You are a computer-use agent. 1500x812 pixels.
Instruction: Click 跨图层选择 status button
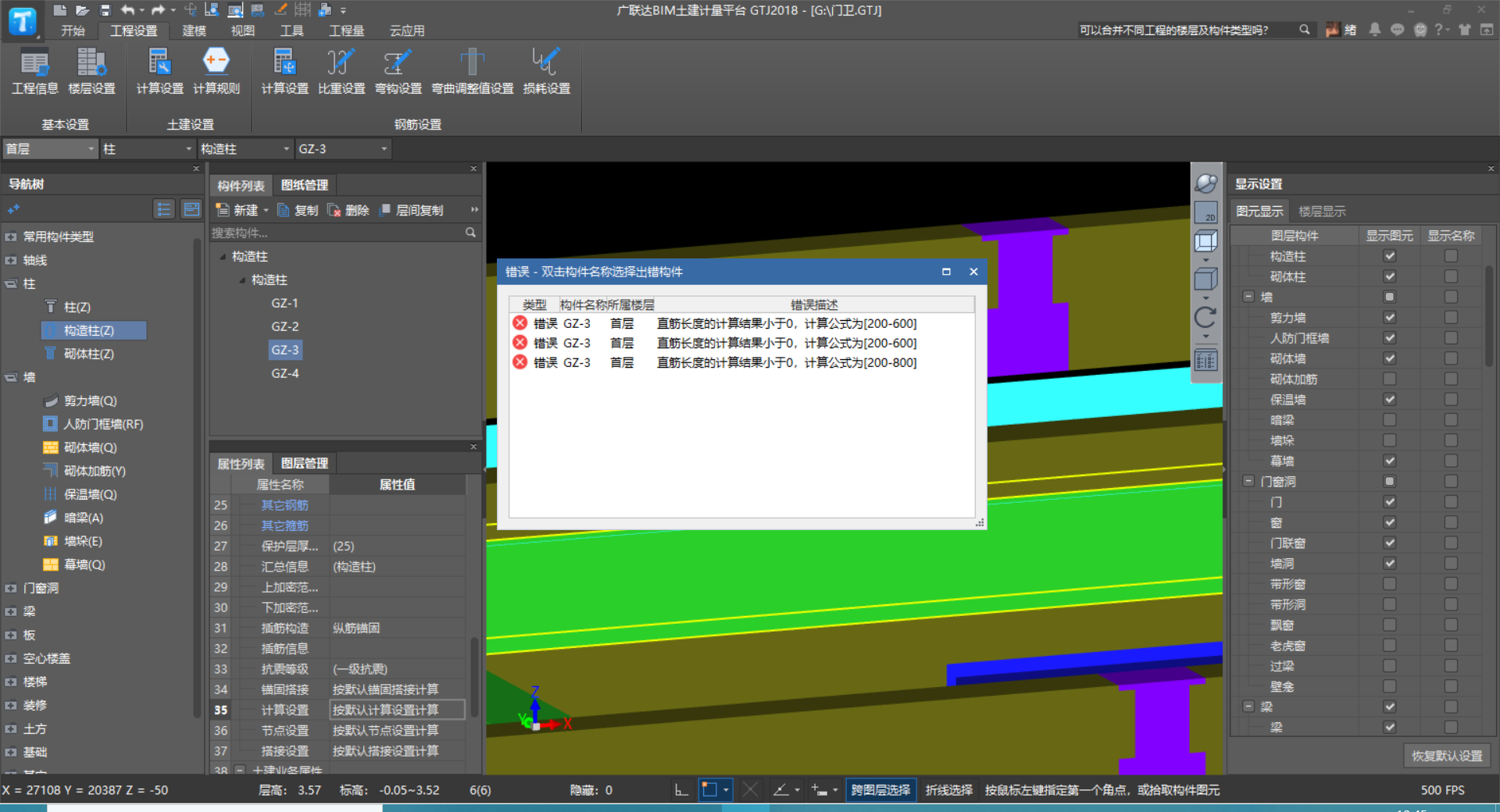880,789
